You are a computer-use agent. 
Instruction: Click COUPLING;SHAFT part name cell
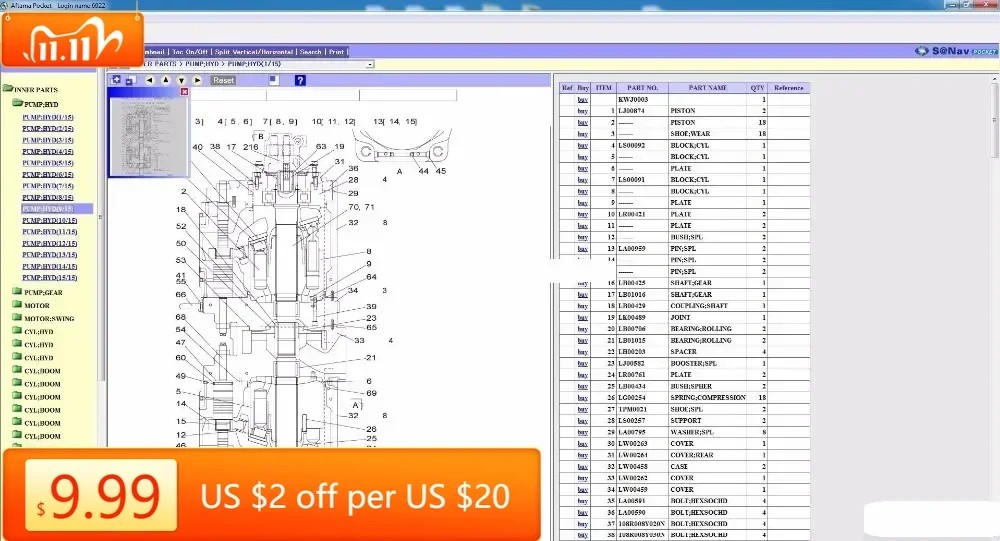pos(707,306)
